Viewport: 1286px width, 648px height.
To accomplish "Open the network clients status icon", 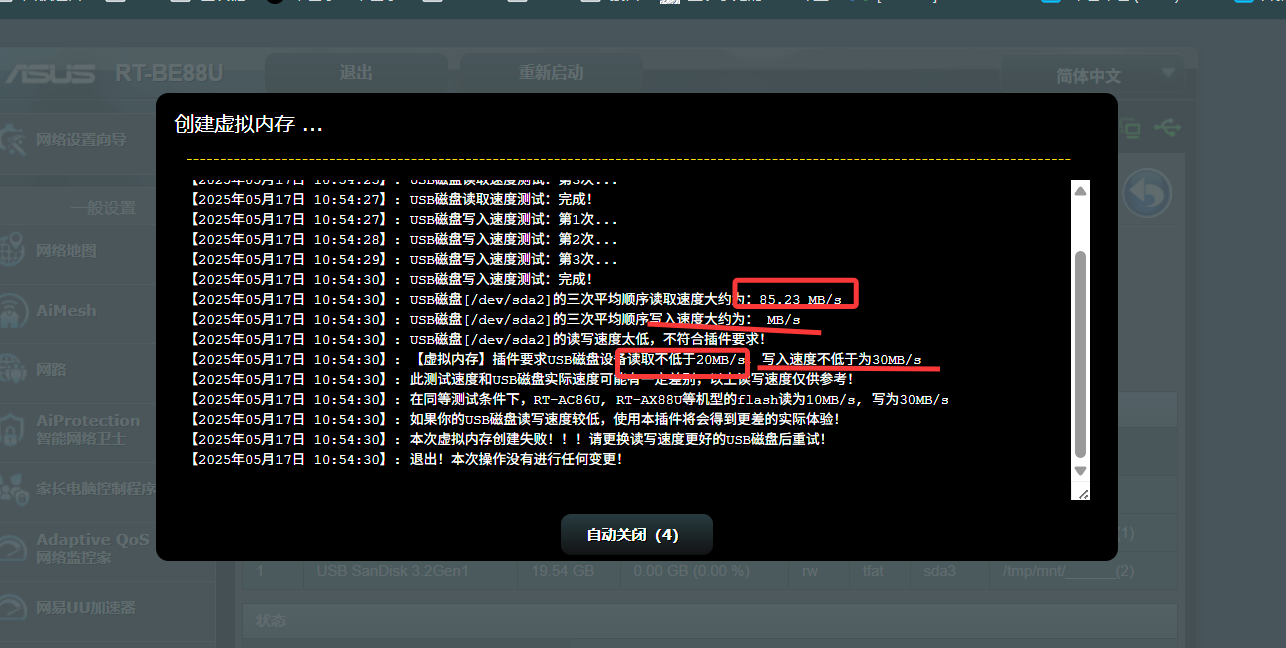I will click(x=1131, y=128).
